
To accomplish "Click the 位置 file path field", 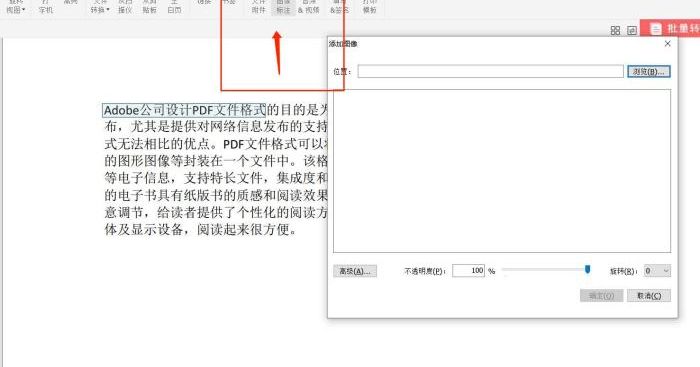I will [x=490, y=71].
